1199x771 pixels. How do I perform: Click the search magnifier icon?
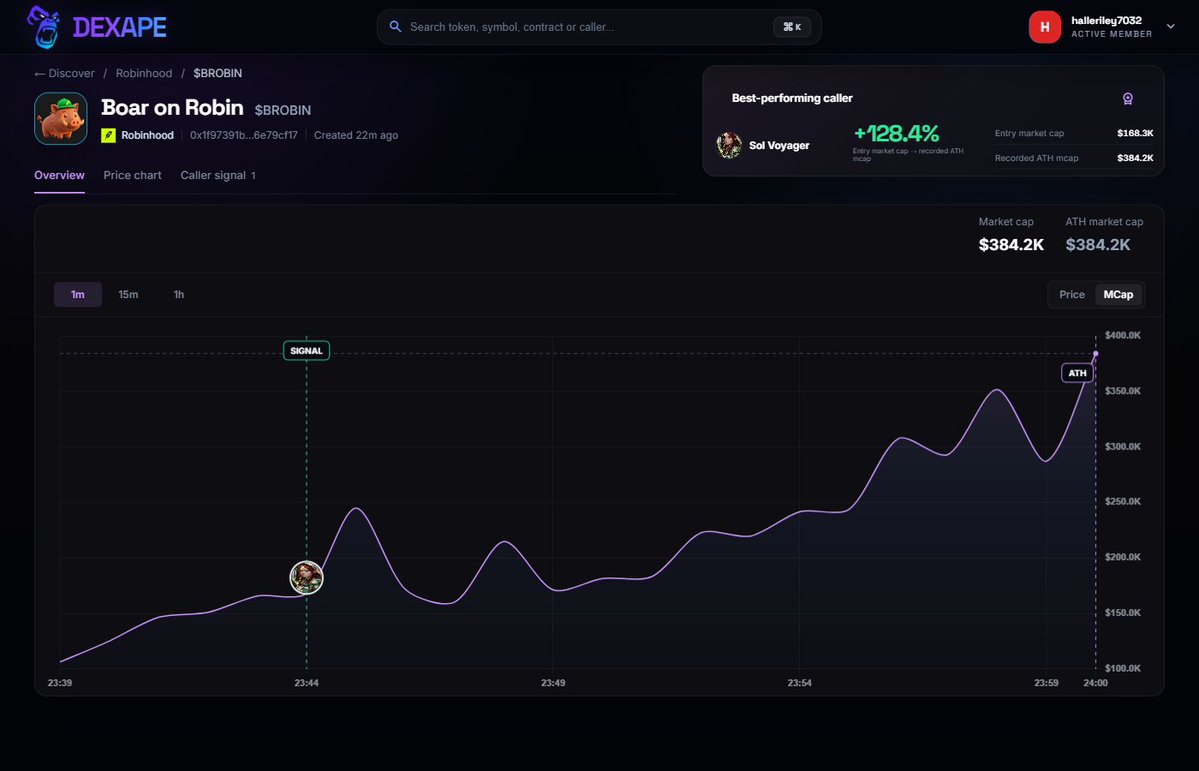pos(395,27)
